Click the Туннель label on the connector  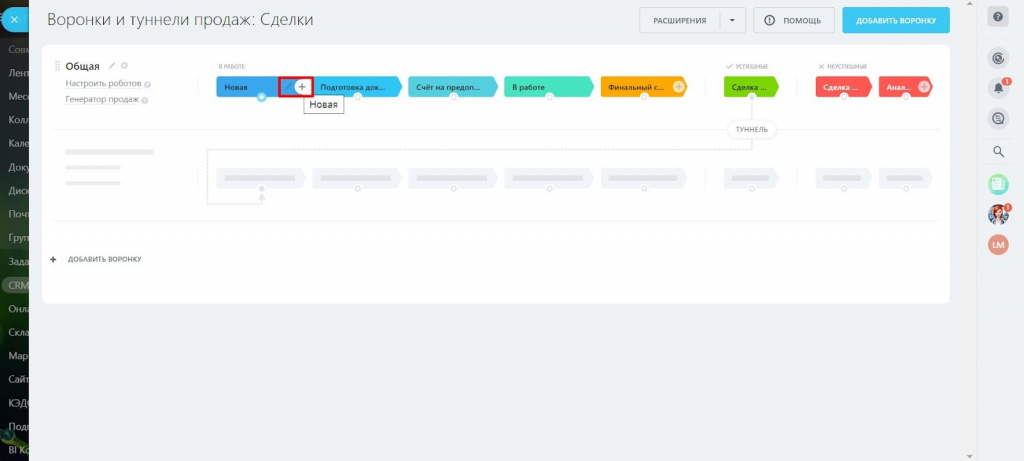click(x=751, y=130)
